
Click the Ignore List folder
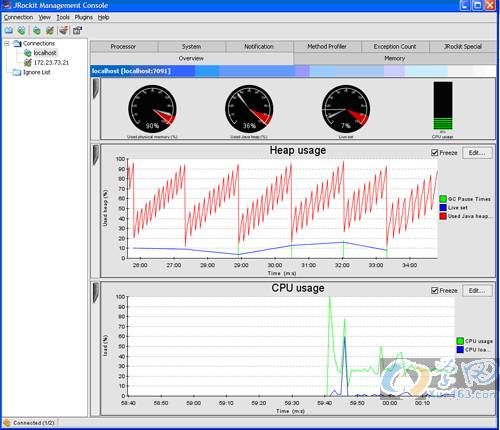(37, 72)
